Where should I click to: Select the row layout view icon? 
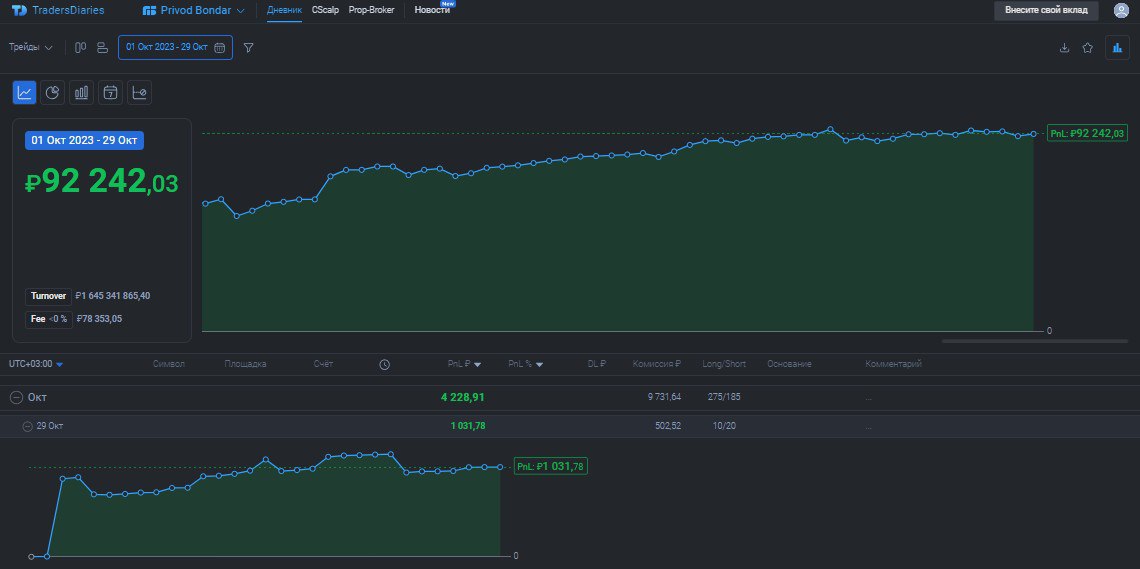[103, 47]
